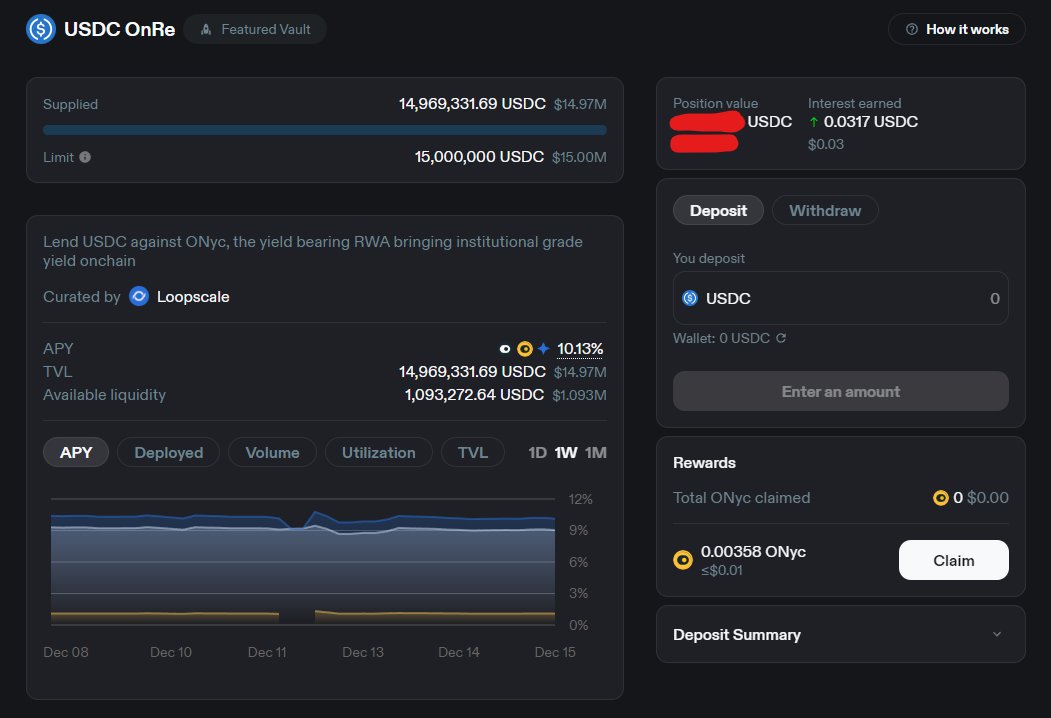Click the 12% chart axis label
1051x718 pixels.
[580, 499]
